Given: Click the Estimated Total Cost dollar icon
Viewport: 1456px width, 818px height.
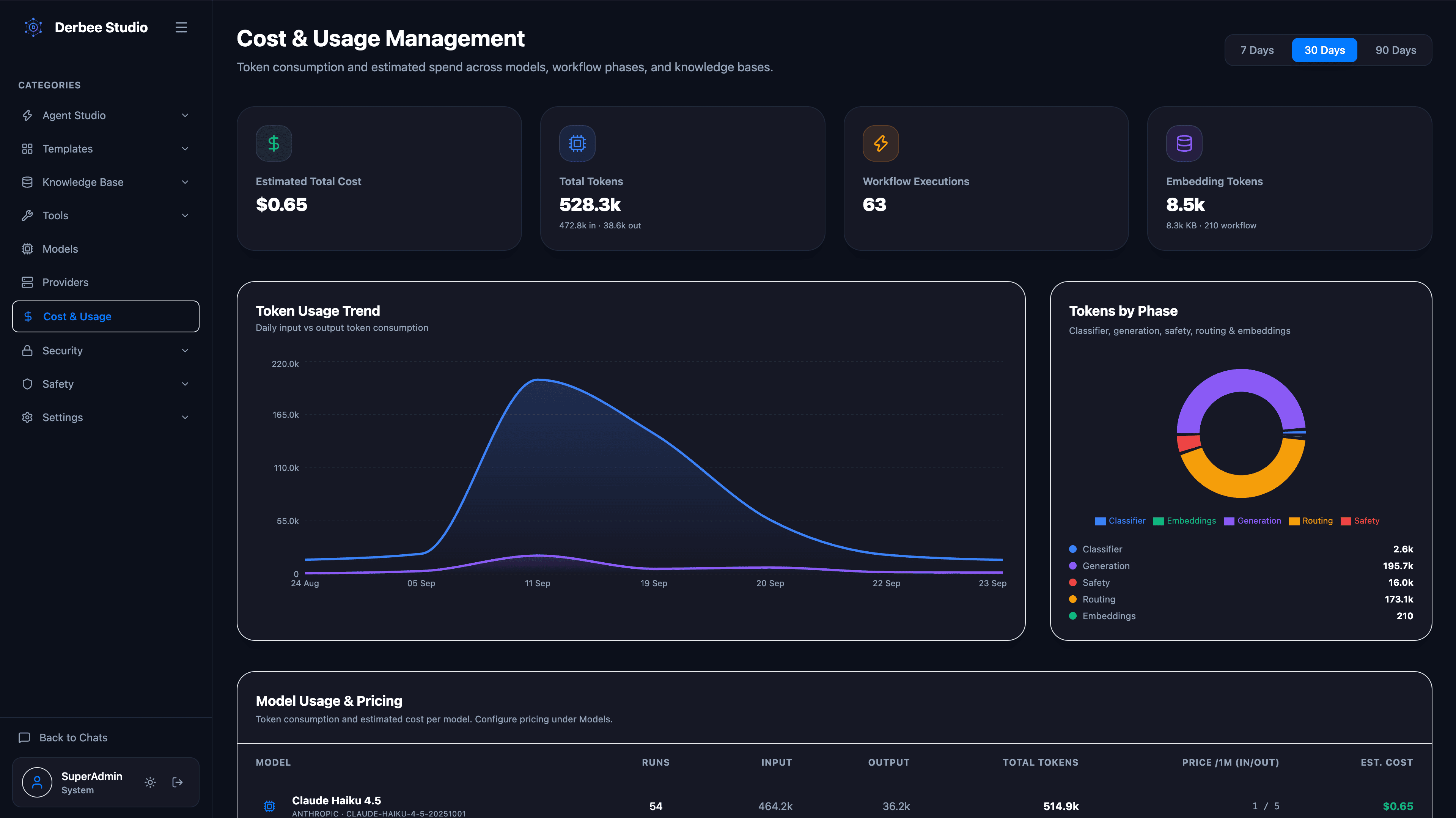Looking at the screenshot, I should 274,143.
